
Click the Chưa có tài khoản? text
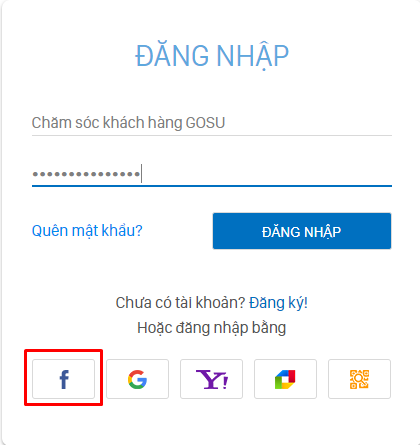(x=180, y=303)
